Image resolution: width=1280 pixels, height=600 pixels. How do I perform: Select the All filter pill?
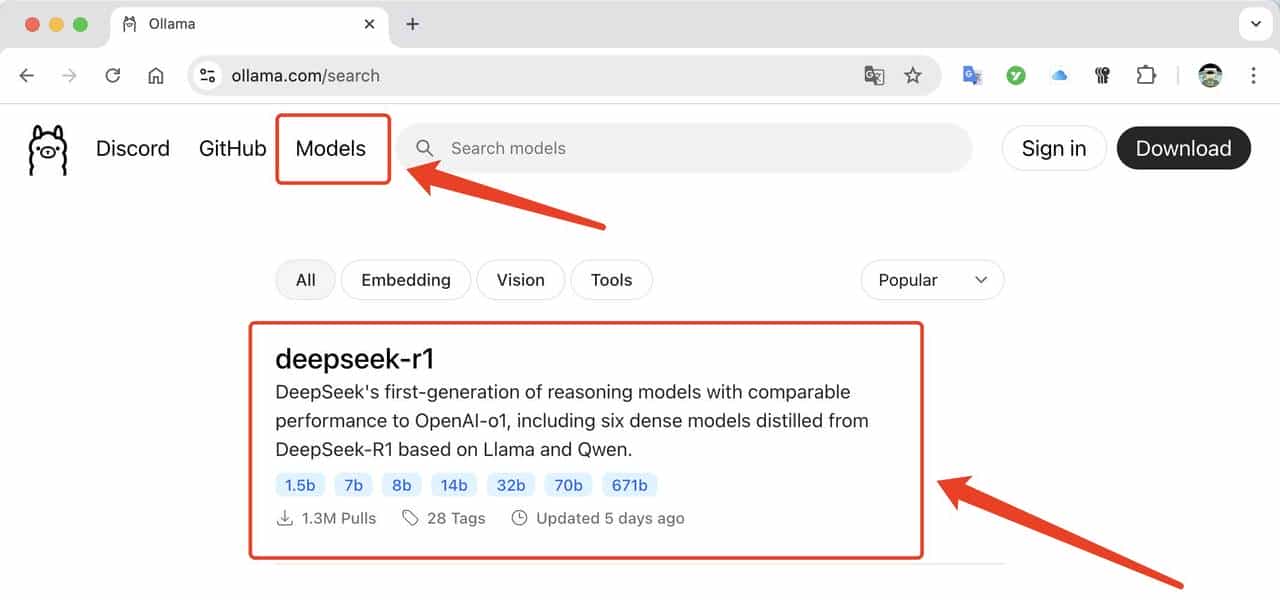[305, 280]
